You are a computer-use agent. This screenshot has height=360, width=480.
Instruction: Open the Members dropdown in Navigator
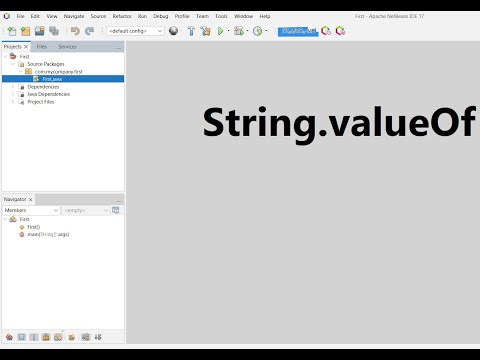31,210
